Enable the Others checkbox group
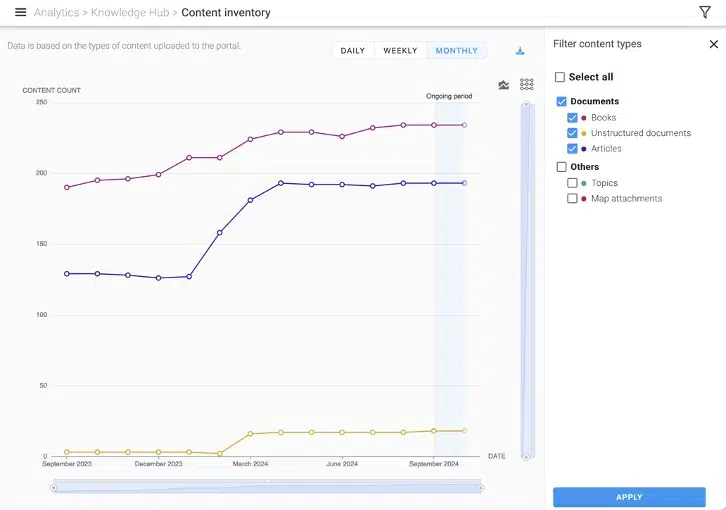Viewport: 726px width, 510px height. (x=561, y=167)
